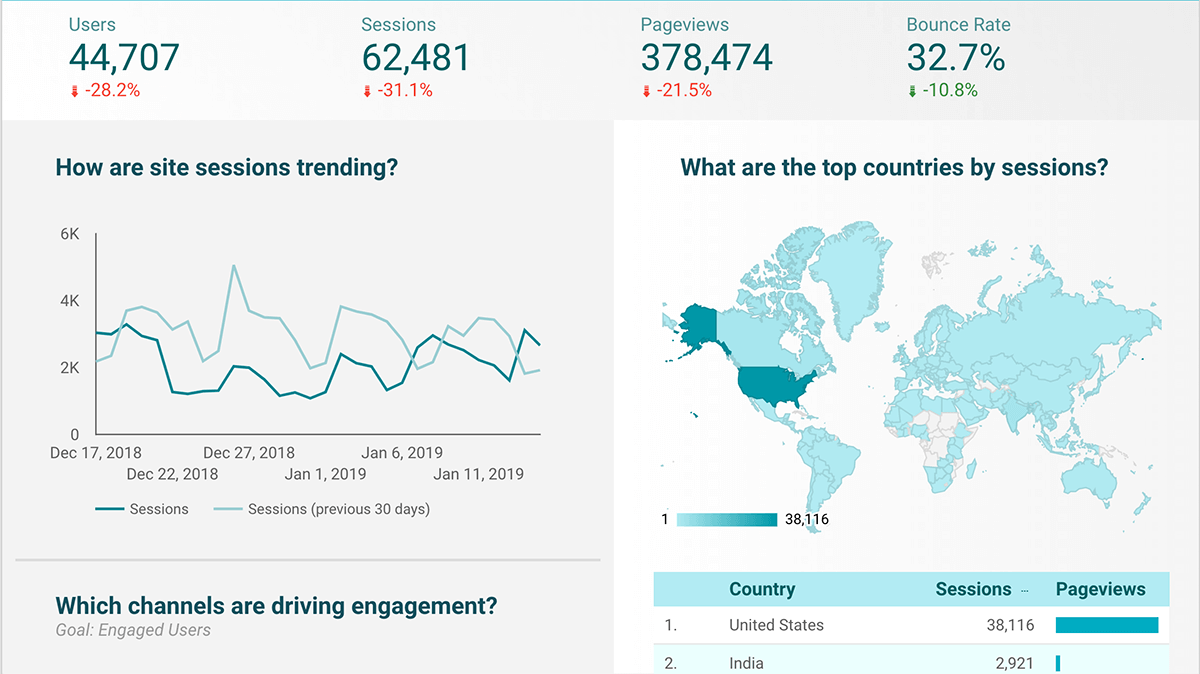The height and width of the screenshot is (674, 1200).
Task: Select the 'Sessions (previous 30 days)' legend entry
Action: (x=322, y=509)
